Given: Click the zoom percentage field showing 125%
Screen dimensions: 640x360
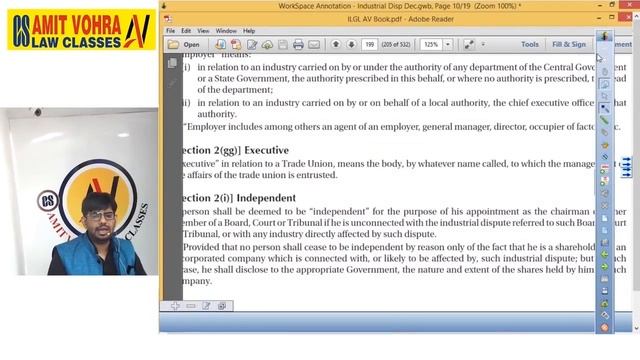Looking at the screenshot, I should [x=431, y=44].
